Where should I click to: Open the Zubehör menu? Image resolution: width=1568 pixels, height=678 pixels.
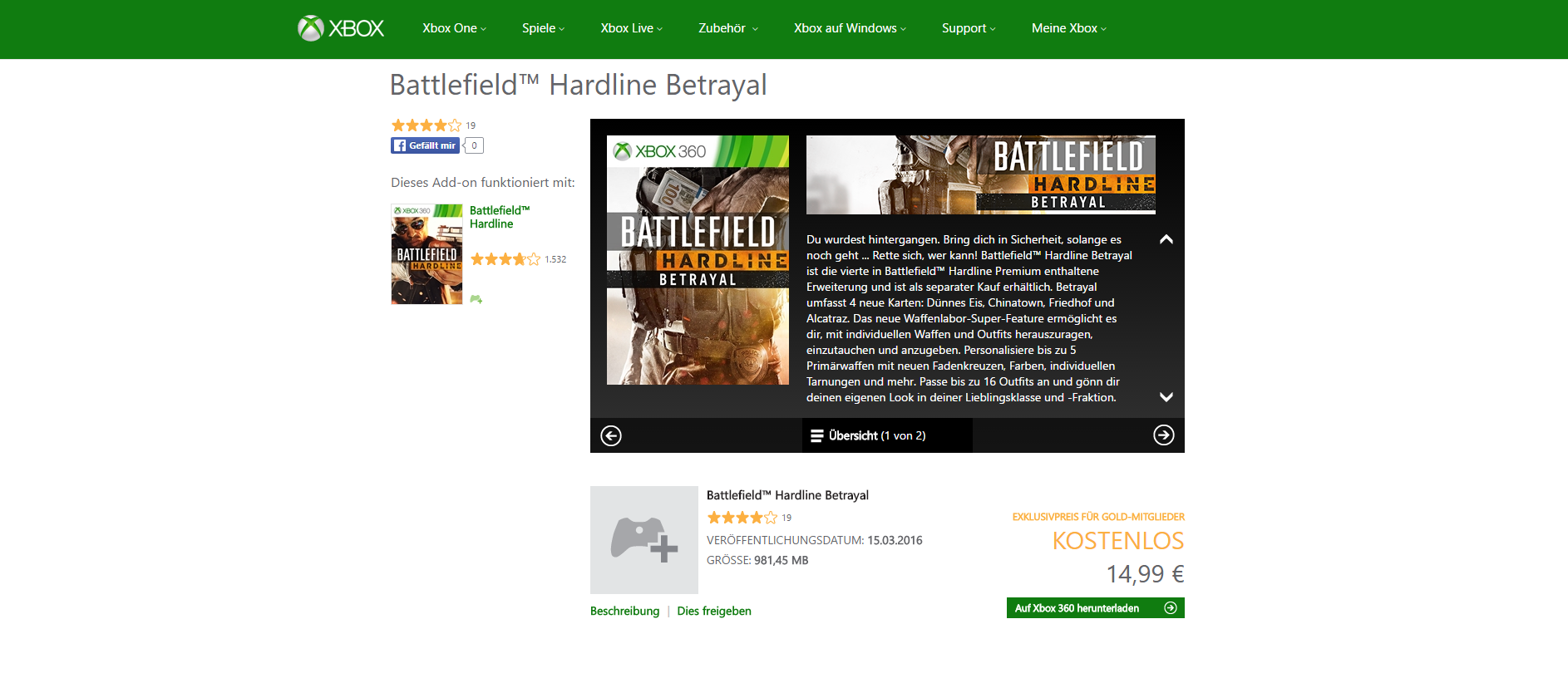pos(727,28)
